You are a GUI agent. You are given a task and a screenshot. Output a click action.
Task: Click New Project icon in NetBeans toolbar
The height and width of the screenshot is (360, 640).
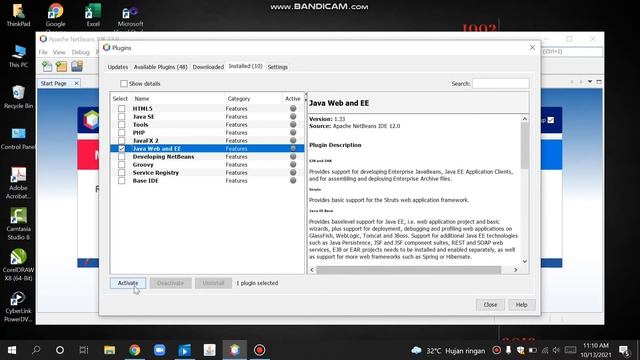pyautogui.click(x=62, y=66)
